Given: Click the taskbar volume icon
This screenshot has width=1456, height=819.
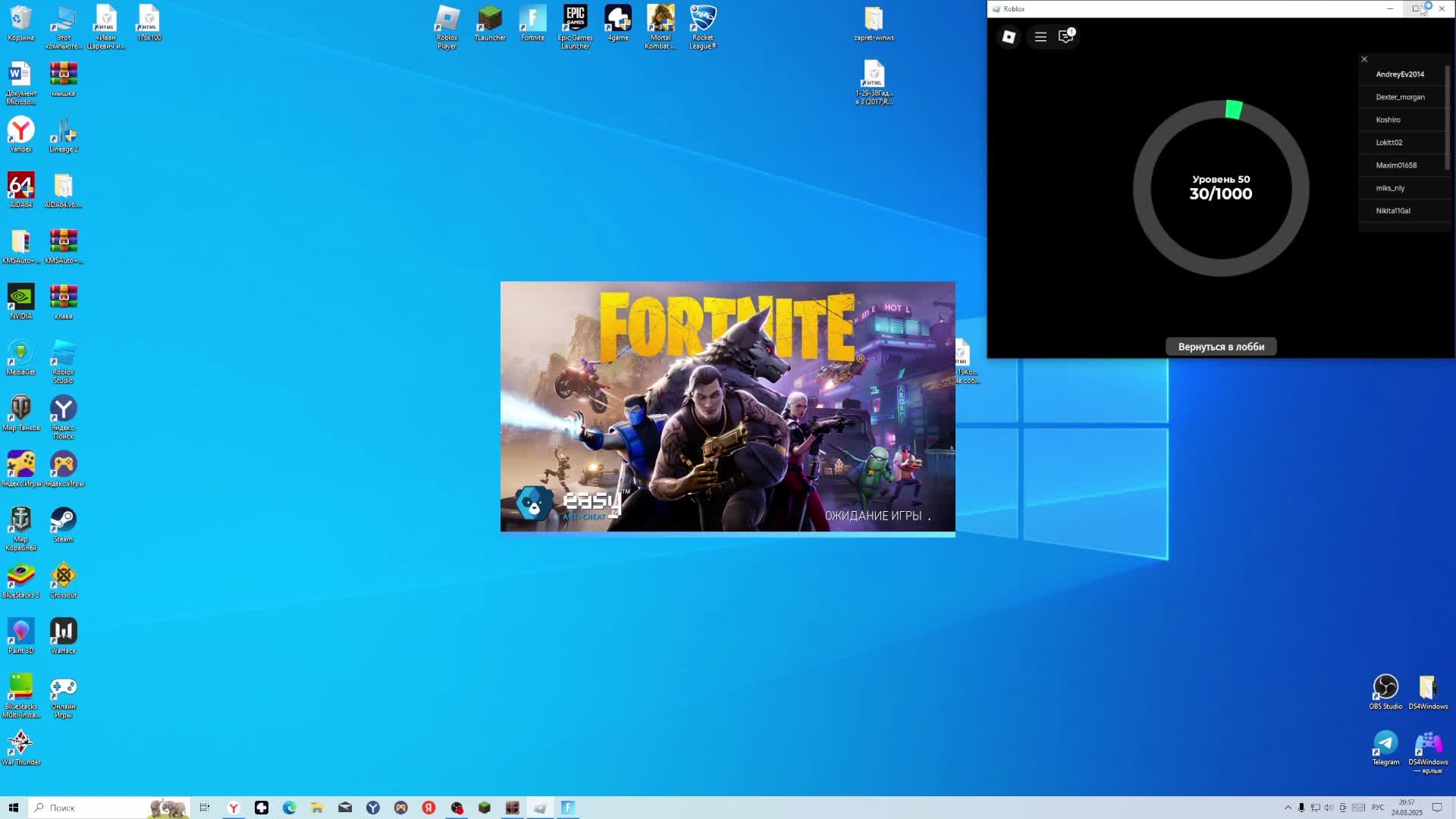Looking at the screenshot, I should pyautogui.click(x=1329, y=808).
